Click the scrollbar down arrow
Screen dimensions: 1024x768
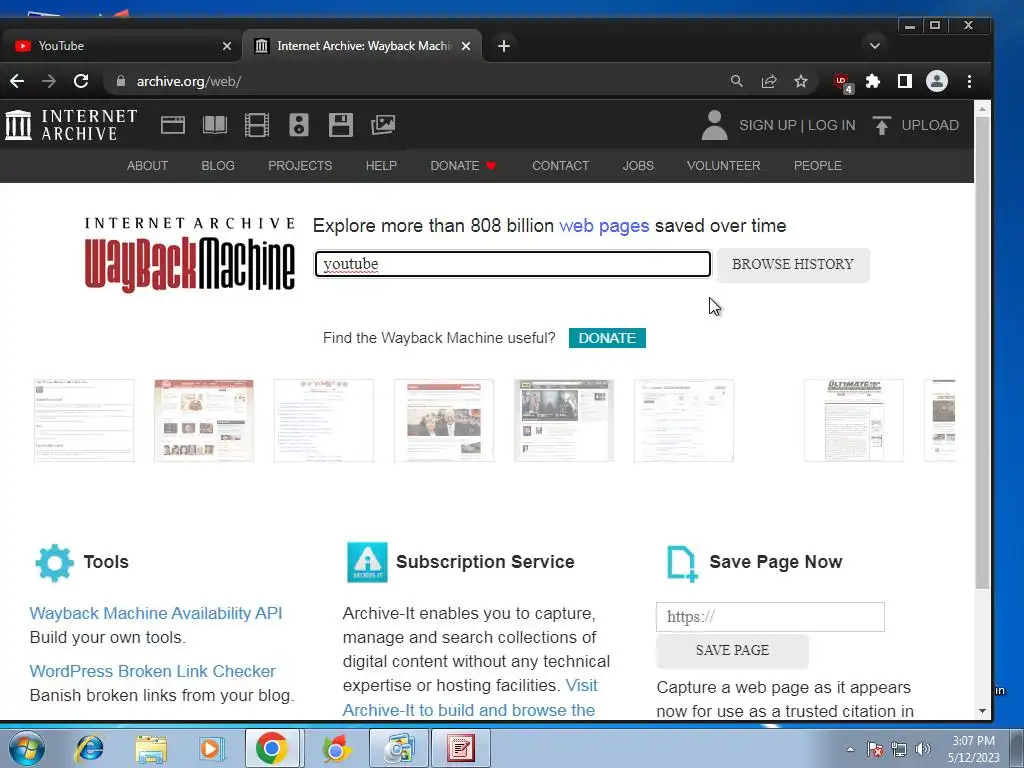[x=982, y=711]
